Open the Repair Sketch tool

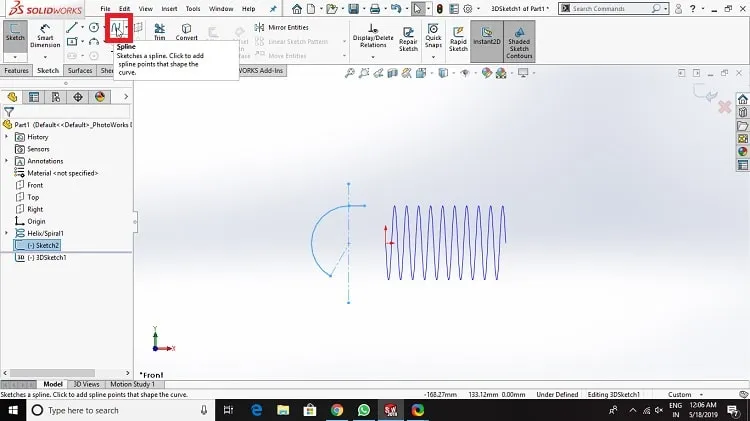pyautogui.click(x=408, y=38)
